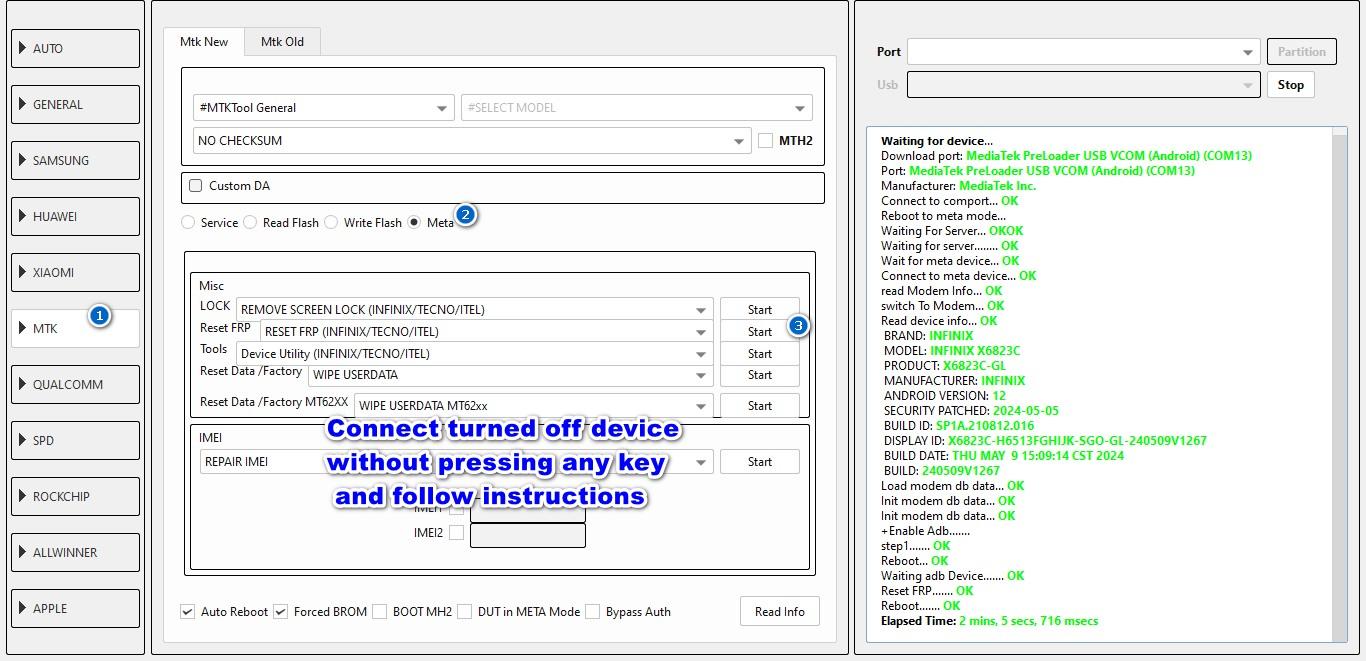
Task: Select the Read Flash radio button
Action: (250, 223)
